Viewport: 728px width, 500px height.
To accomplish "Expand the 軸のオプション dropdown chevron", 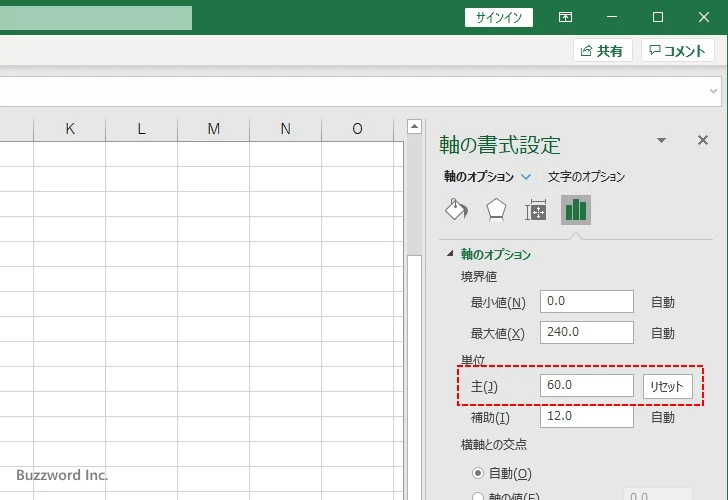I will point(527,177).
